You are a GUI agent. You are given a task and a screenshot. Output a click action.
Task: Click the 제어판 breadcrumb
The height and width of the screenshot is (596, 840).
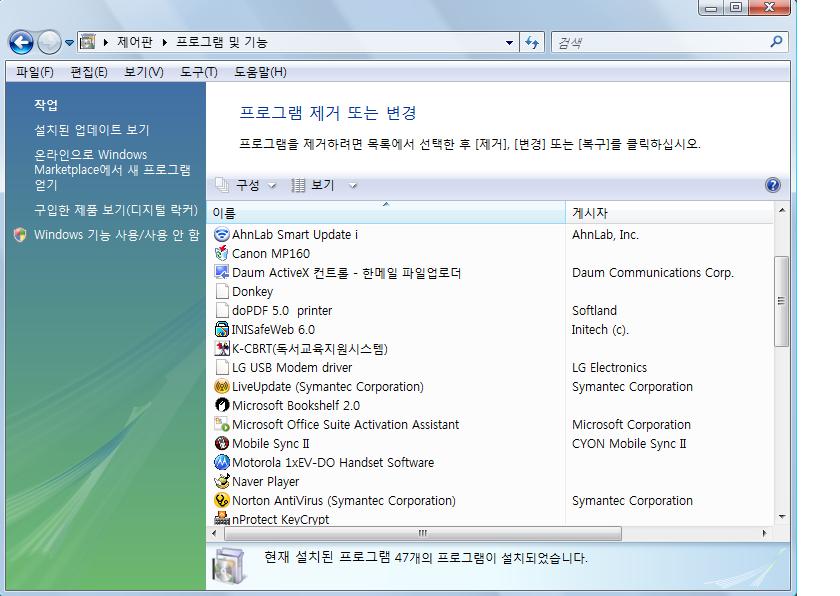click(x=134, y=42)
